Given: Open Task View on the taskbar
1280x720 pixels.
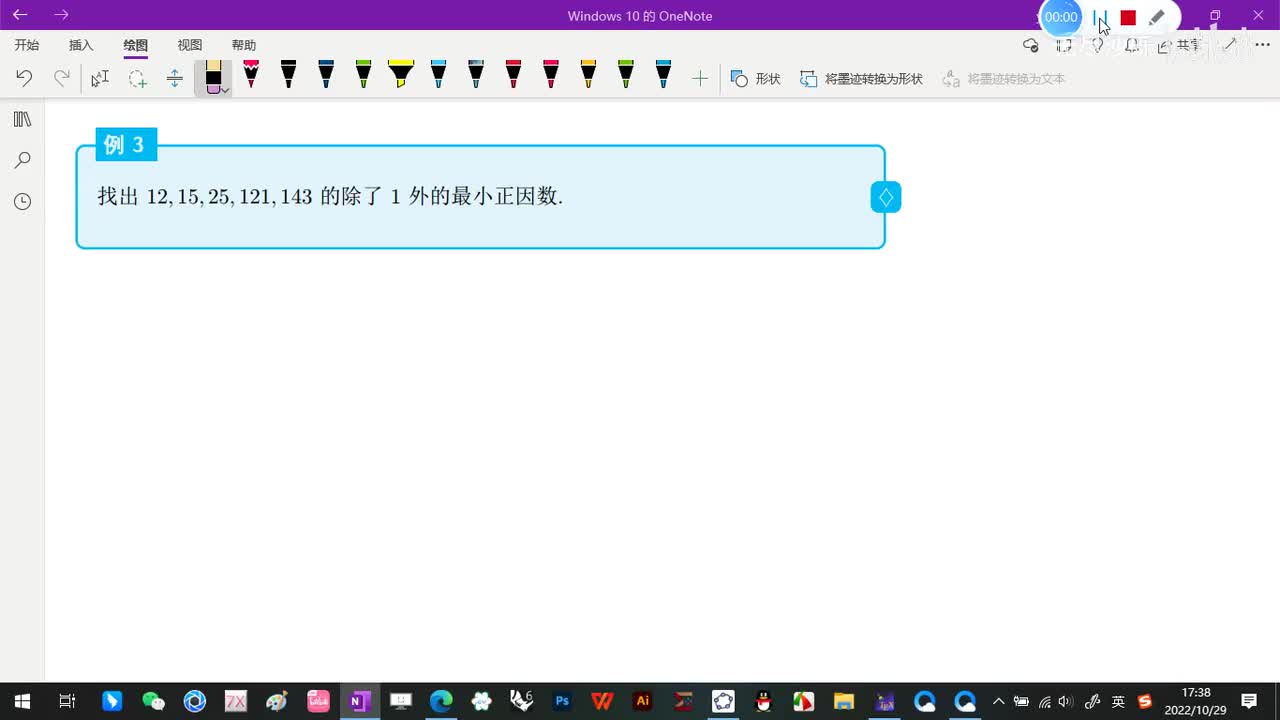Looking at the screenshot, I should tap(67, 701).
